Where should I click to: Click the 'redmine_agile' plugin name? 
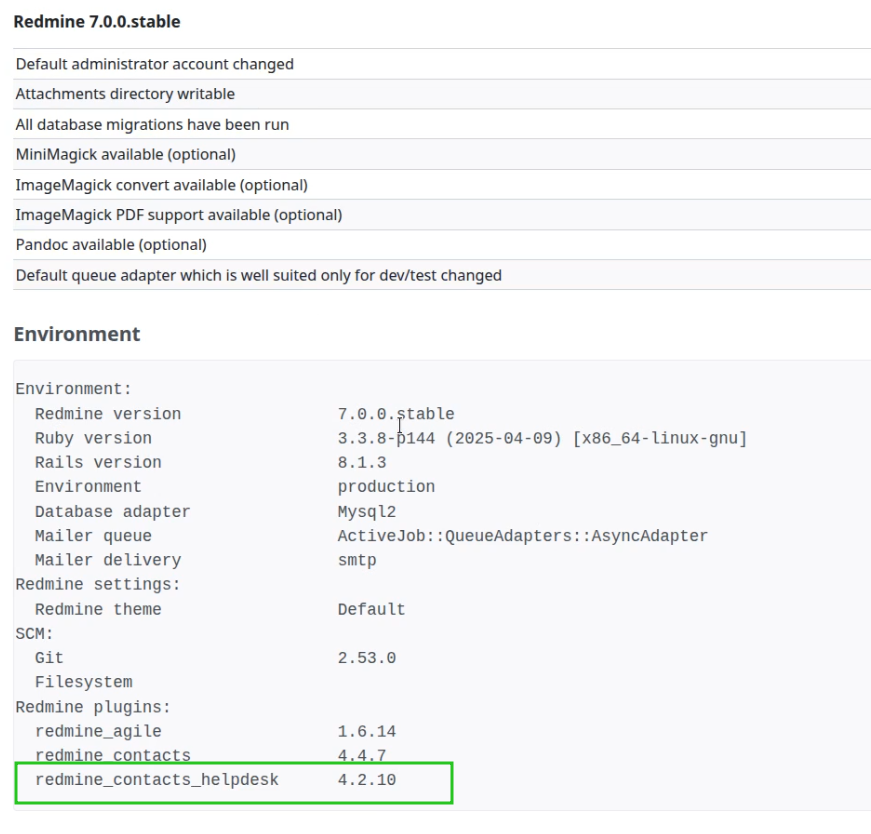click(x=98, y=732)
